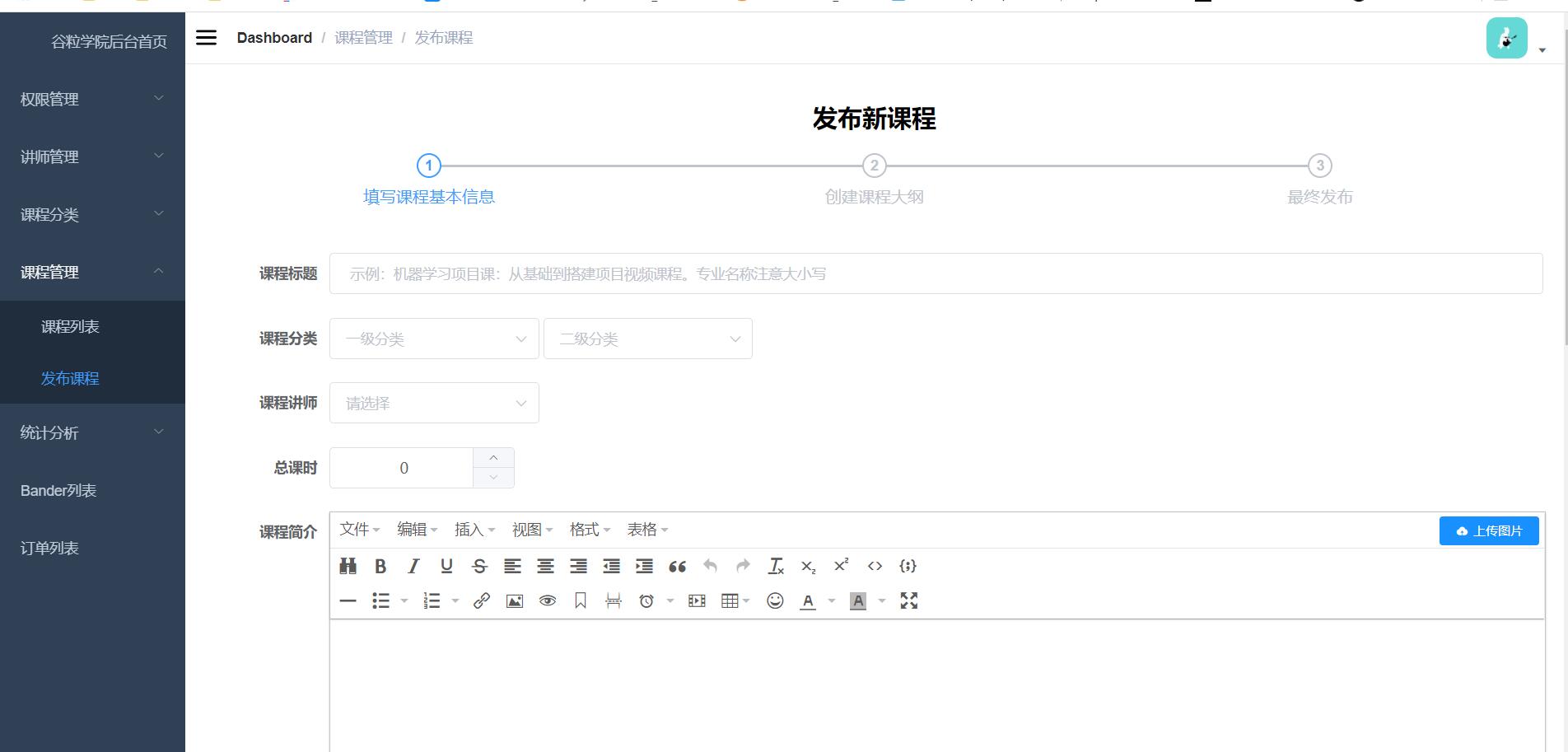Open numbered list style dropdown arrow
This screenshot has width=1568, height=752.
pyautogui.click(x=455, y=601)
